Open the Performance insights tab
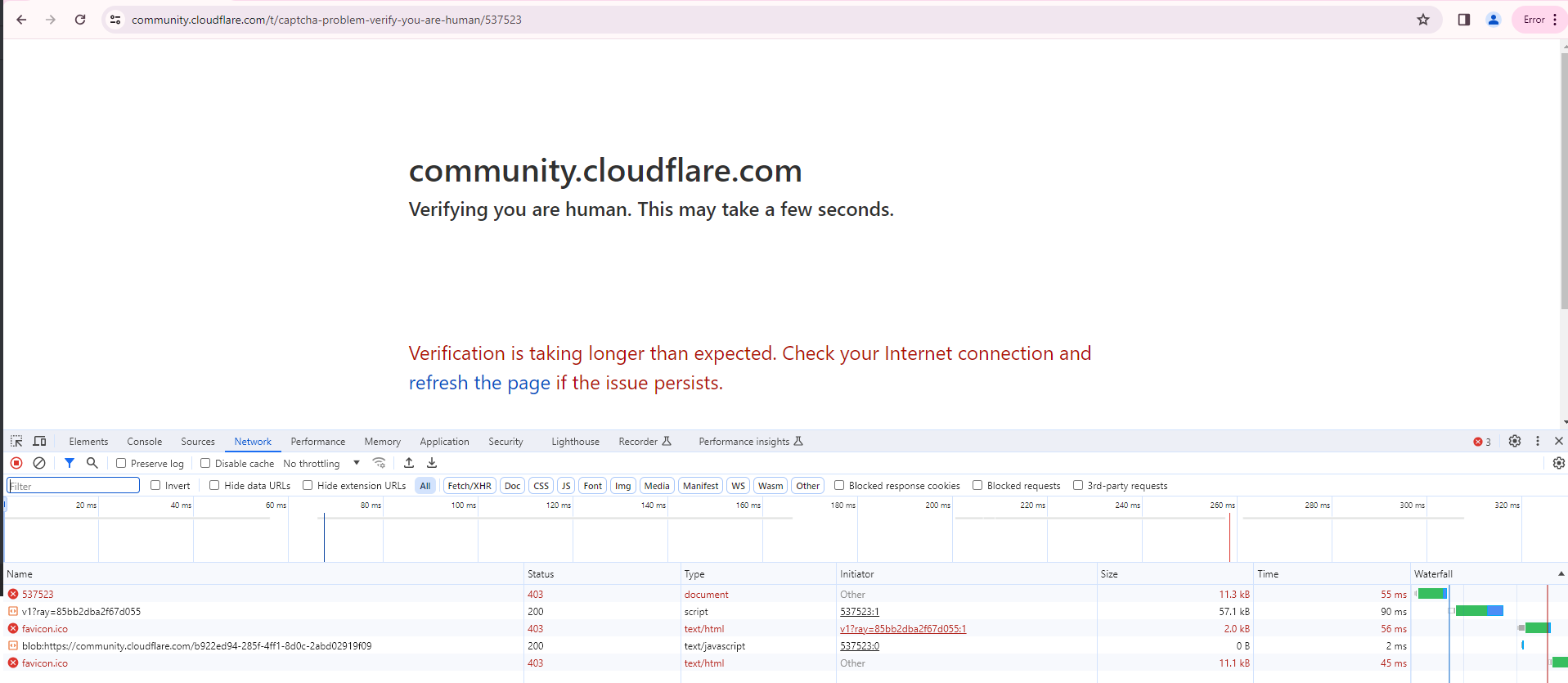This screenshot has width=1568, height=683. (x=751, y=442)
